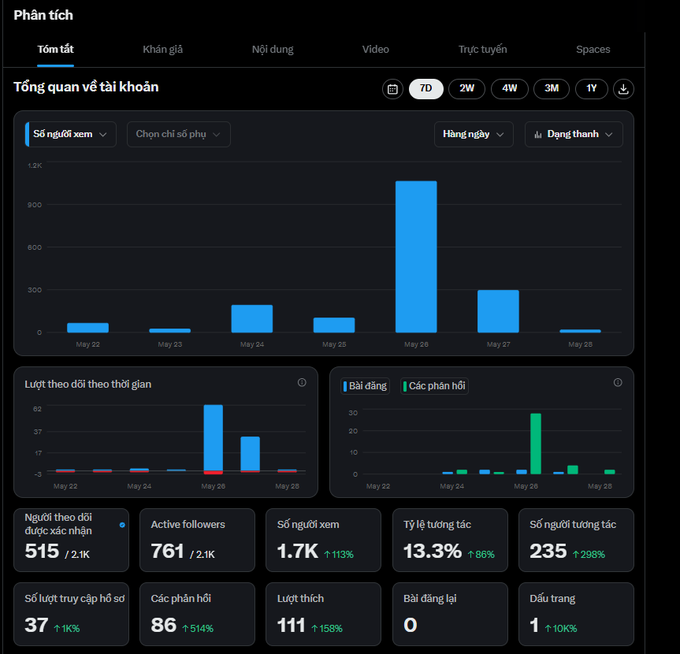Switch to the Khán giả tab
Viewport: 680px width, 654px height.
click(x=163, y=49)
